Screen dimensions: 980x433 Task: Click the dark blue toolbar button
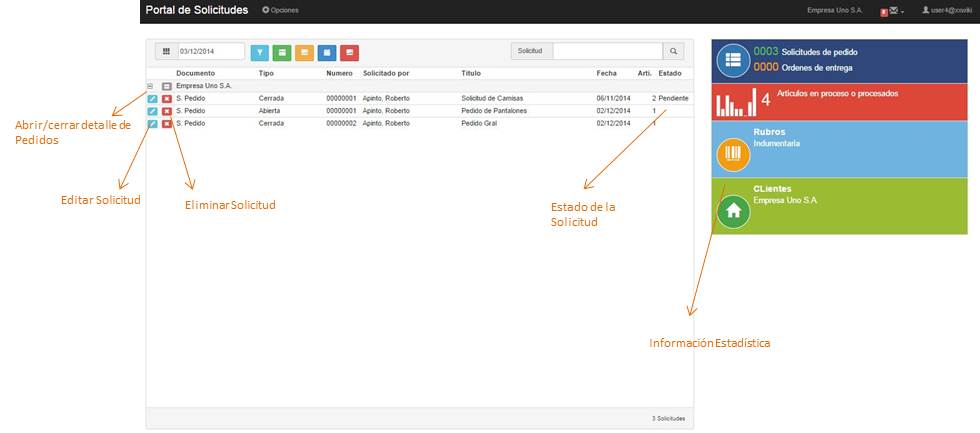(326, 52)
